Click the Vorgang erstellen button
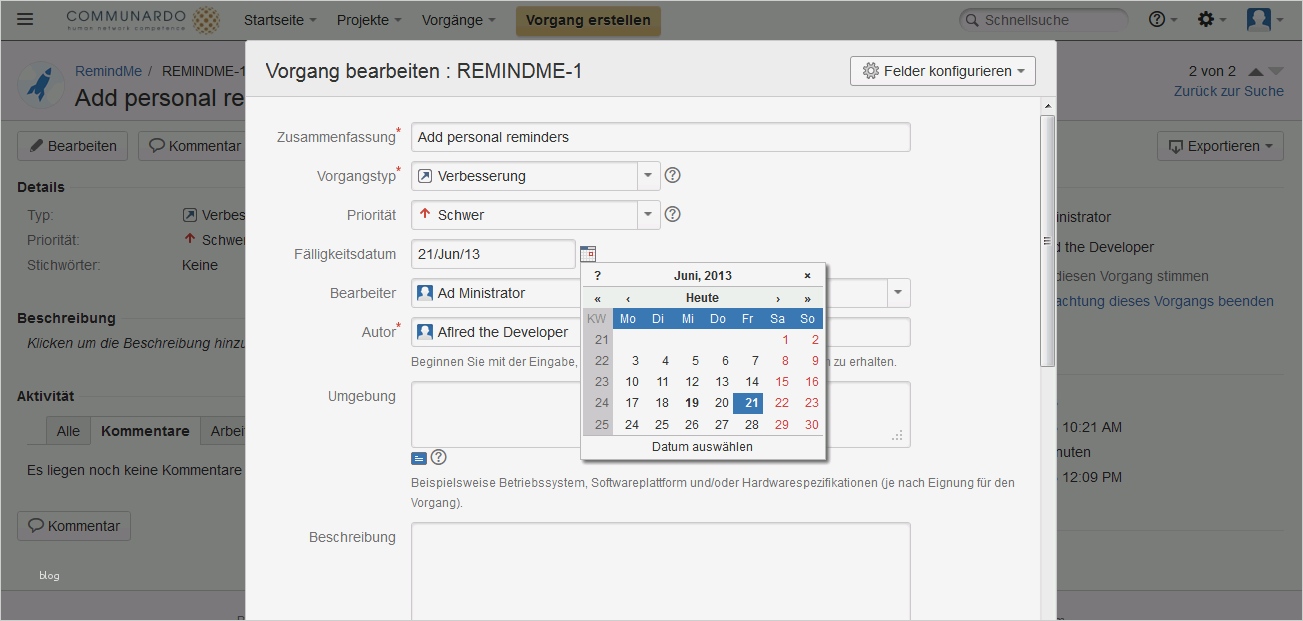The height and width of the screenshot is (621, 1303). [x=588, y=20]
